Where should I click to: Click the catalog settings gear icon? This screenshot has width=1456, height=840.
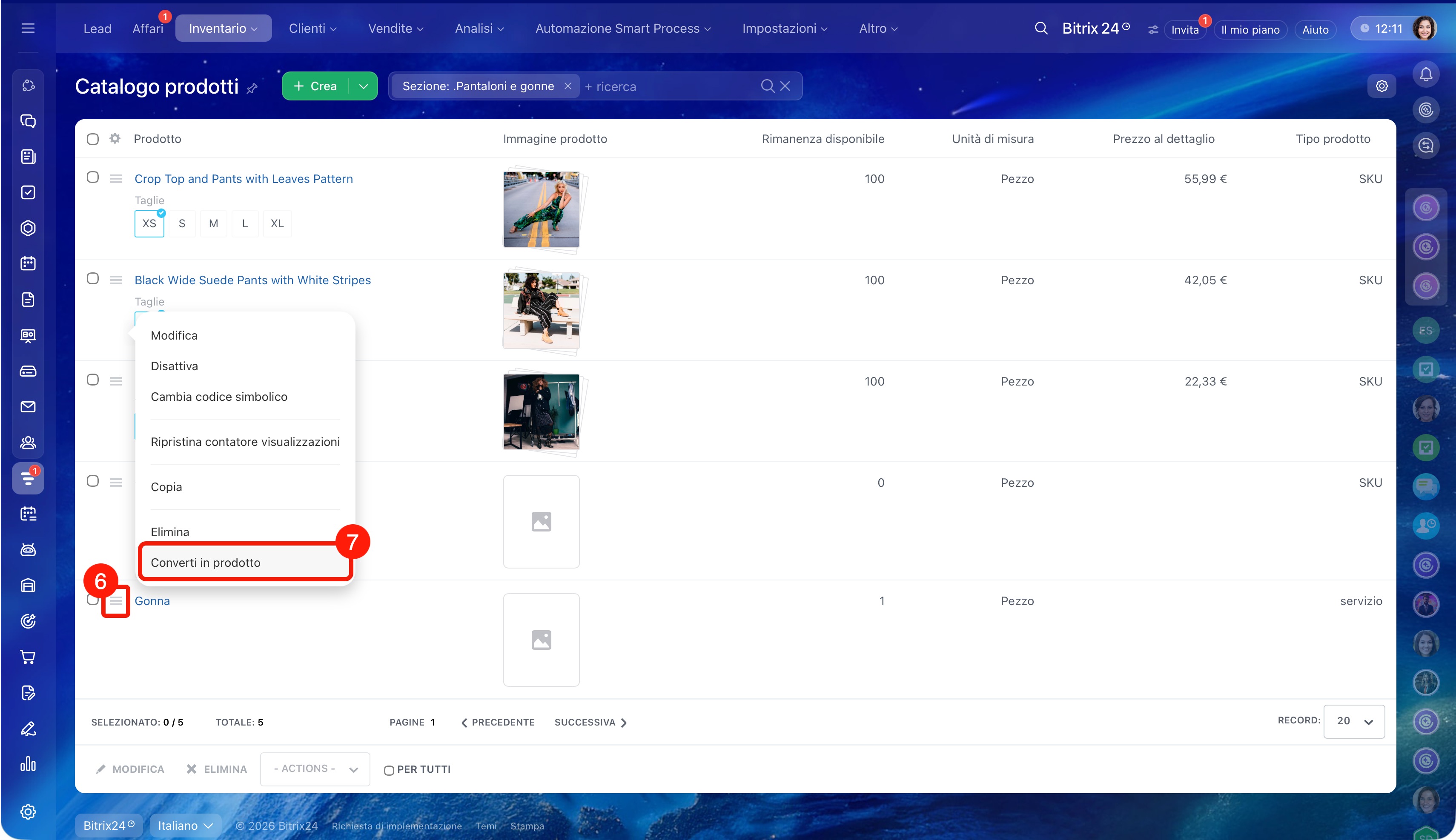pyautogui.click(x=1381, y=86)
